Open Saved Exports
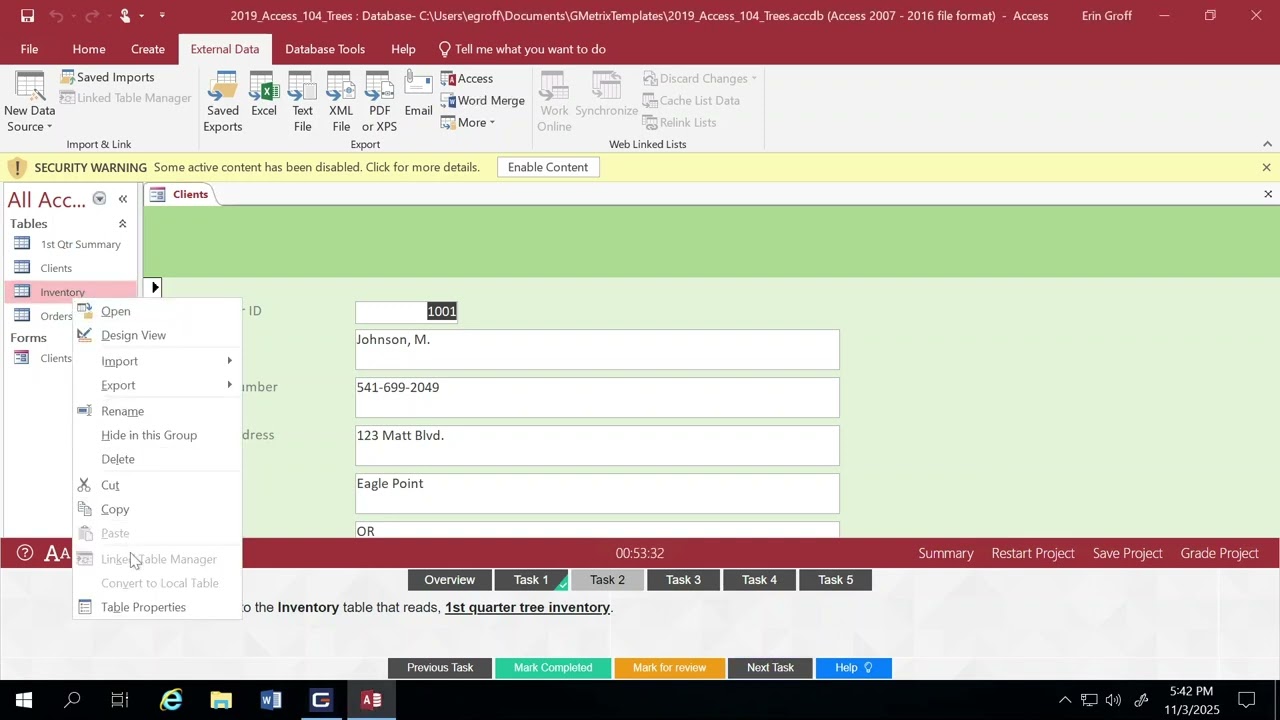 (222, 104)
